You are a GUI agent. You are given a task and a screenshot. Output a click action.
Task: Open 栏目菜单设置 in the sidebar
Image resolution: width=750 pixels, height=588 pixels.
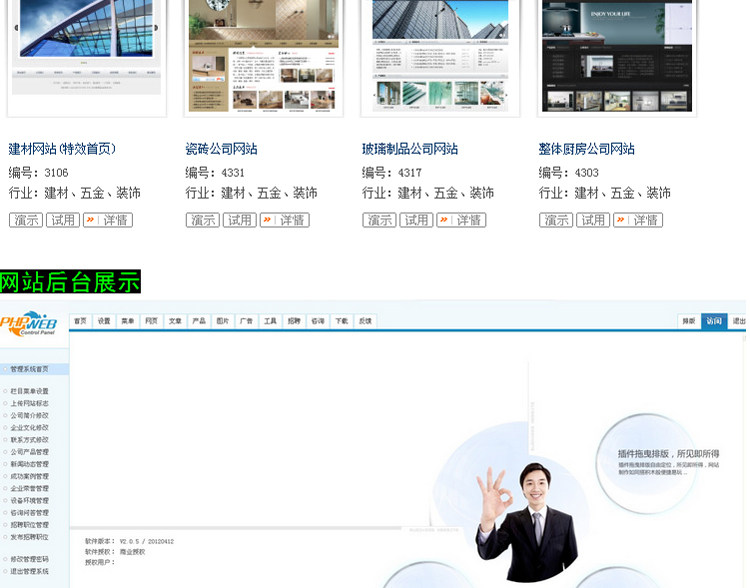point(29,391)
